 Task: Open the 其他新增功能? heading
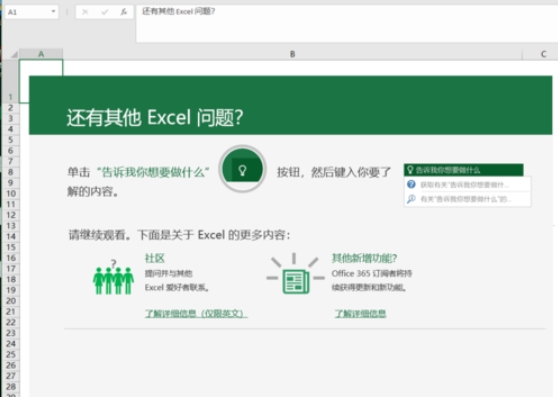[364, 258]
